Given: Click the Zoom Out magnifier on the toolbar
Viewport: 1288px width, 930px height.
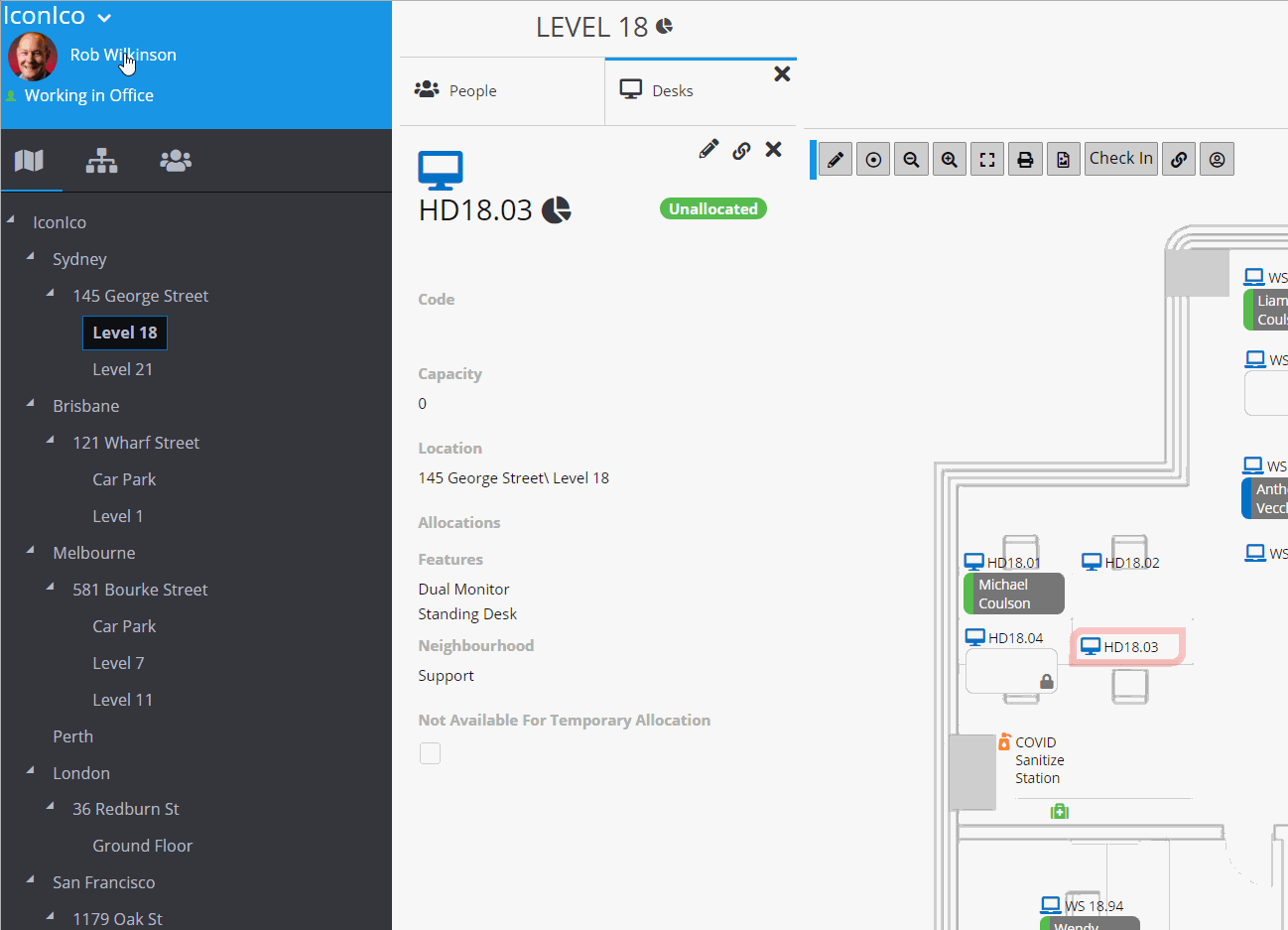Looking at the screenshot, I should [911, 159].
